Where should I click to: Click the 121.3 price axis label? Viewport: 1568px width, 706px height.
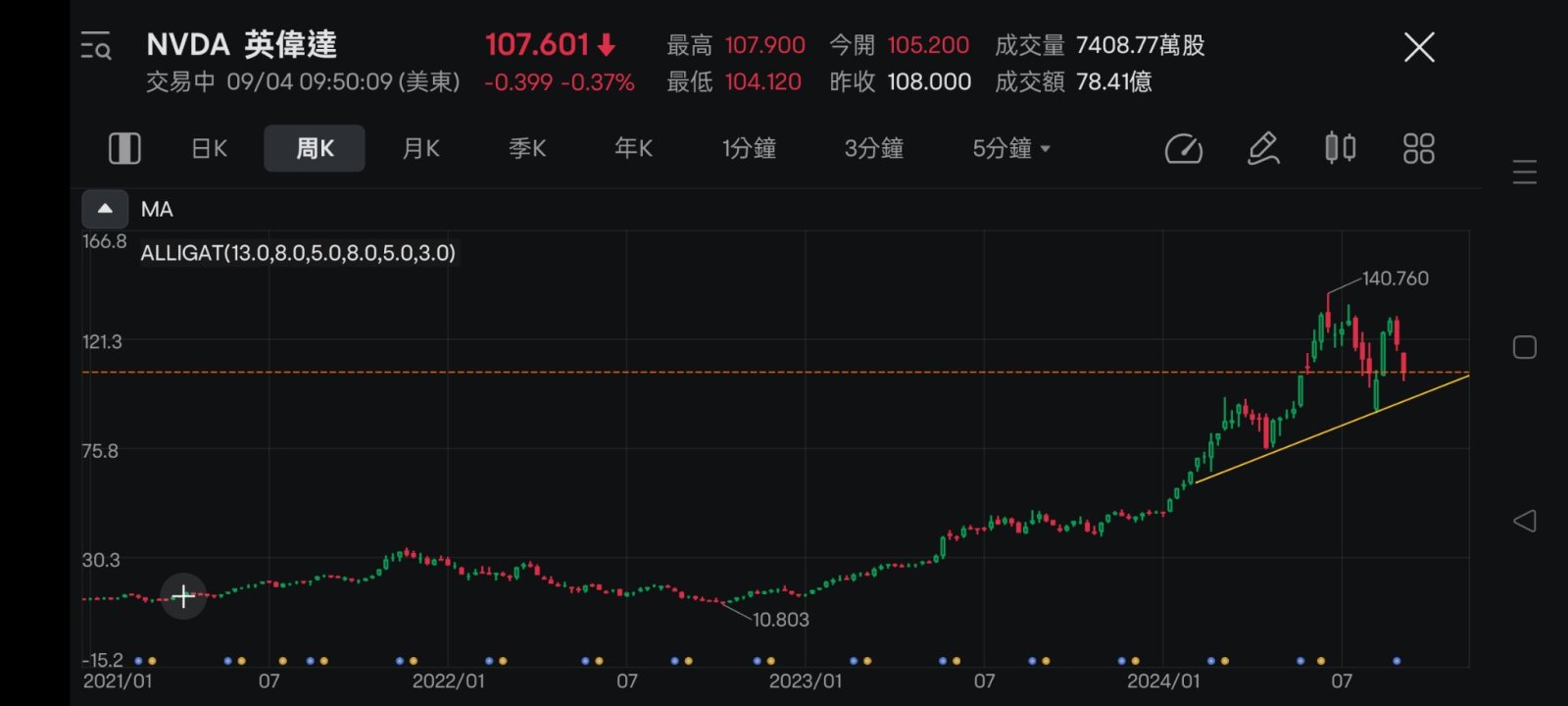102,341
